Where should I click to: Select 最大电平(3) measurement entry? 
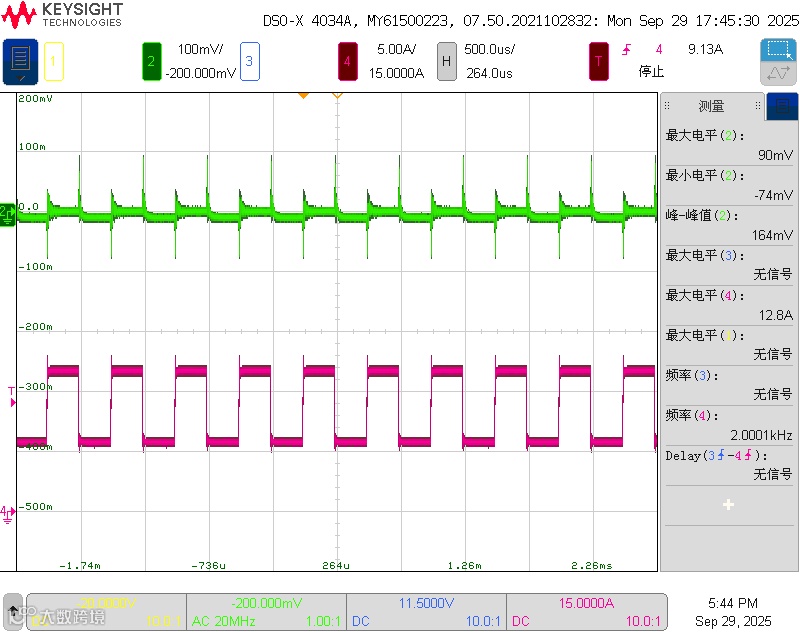click(x=729, y=265)
